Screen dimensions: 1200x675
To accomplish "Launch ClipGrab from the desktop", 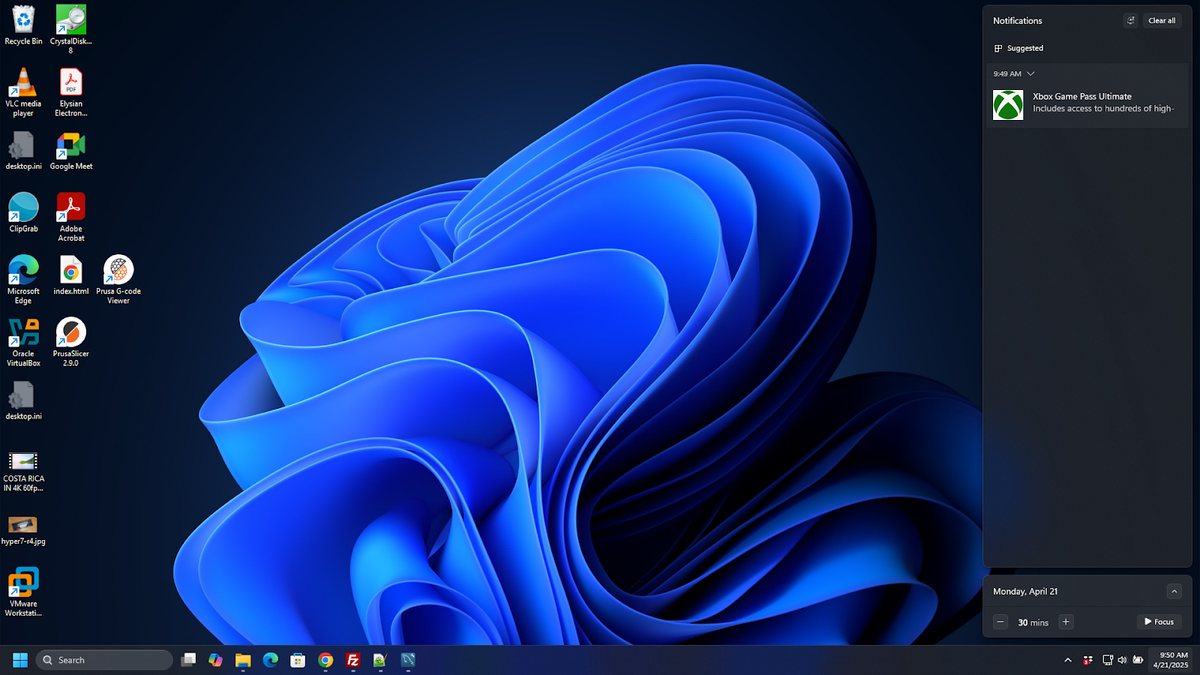I will pos(23,213).
